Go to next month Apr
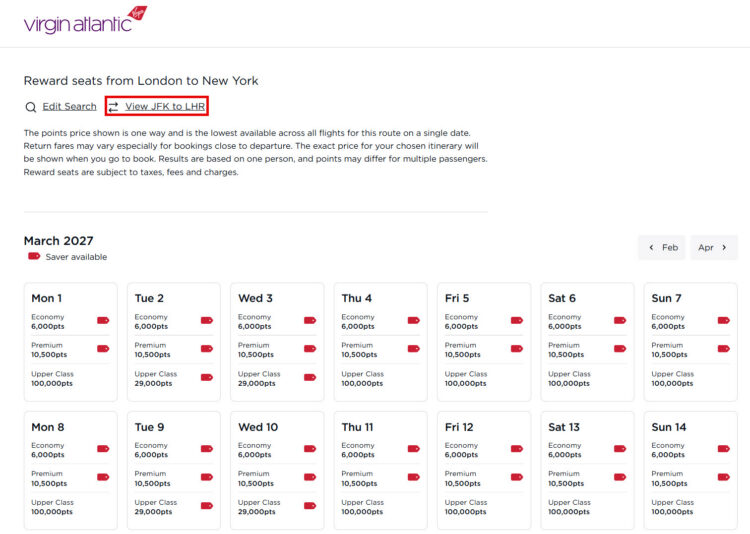 [714, 247]
